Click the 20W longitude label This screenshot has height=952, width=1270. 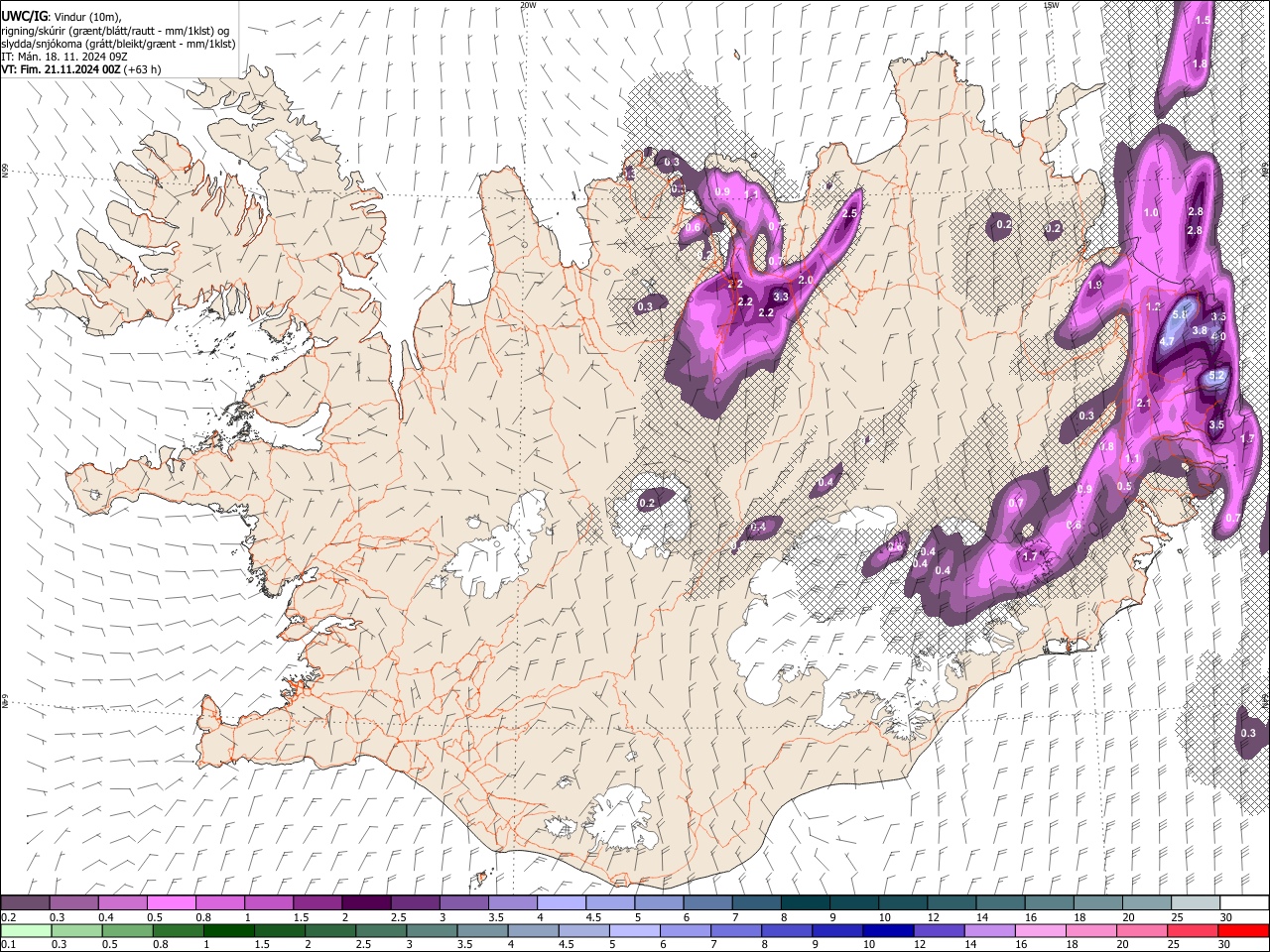pyautogui.click(x=528, y=5)
